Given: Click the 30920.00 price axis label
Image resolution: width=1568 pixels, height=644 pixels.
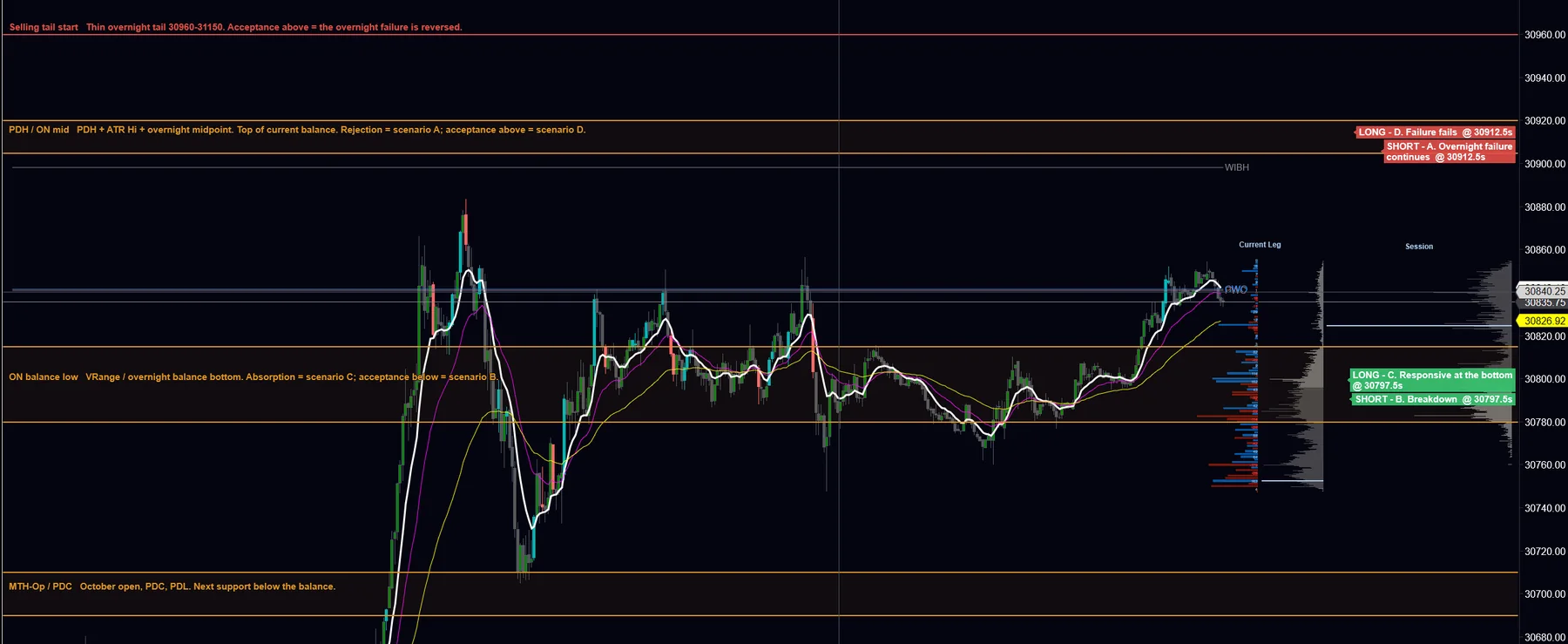Looking at the screenshot, I should point(1544,121).
